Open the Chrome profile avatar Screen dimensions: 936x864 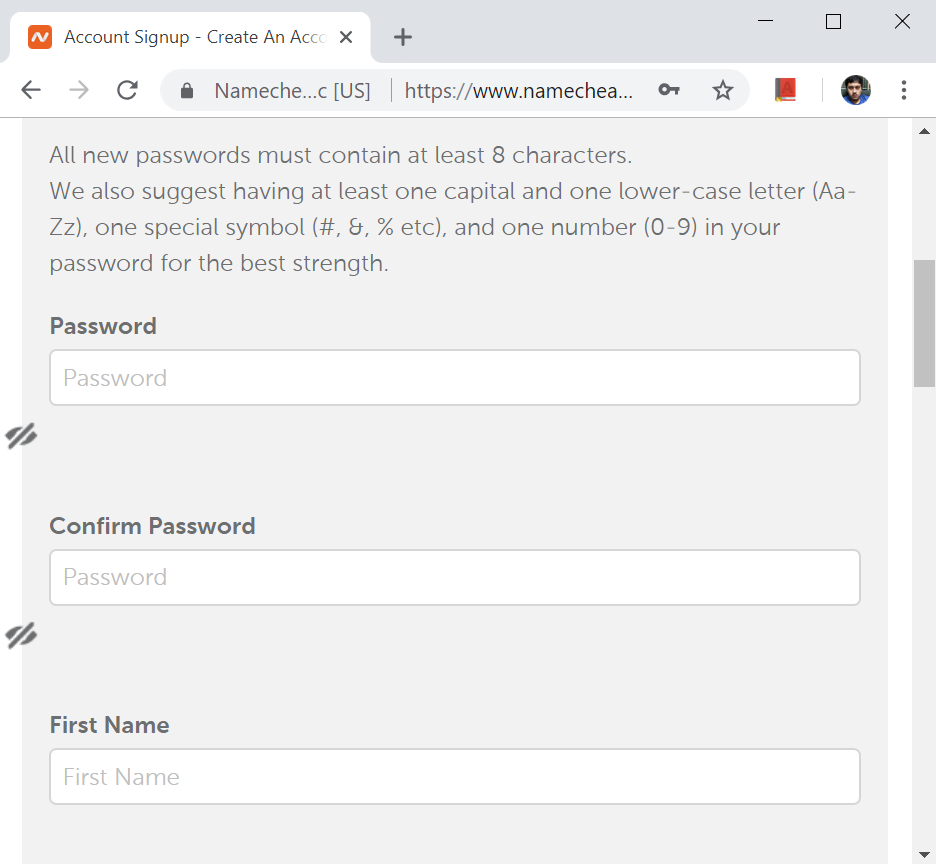(855, 90)
